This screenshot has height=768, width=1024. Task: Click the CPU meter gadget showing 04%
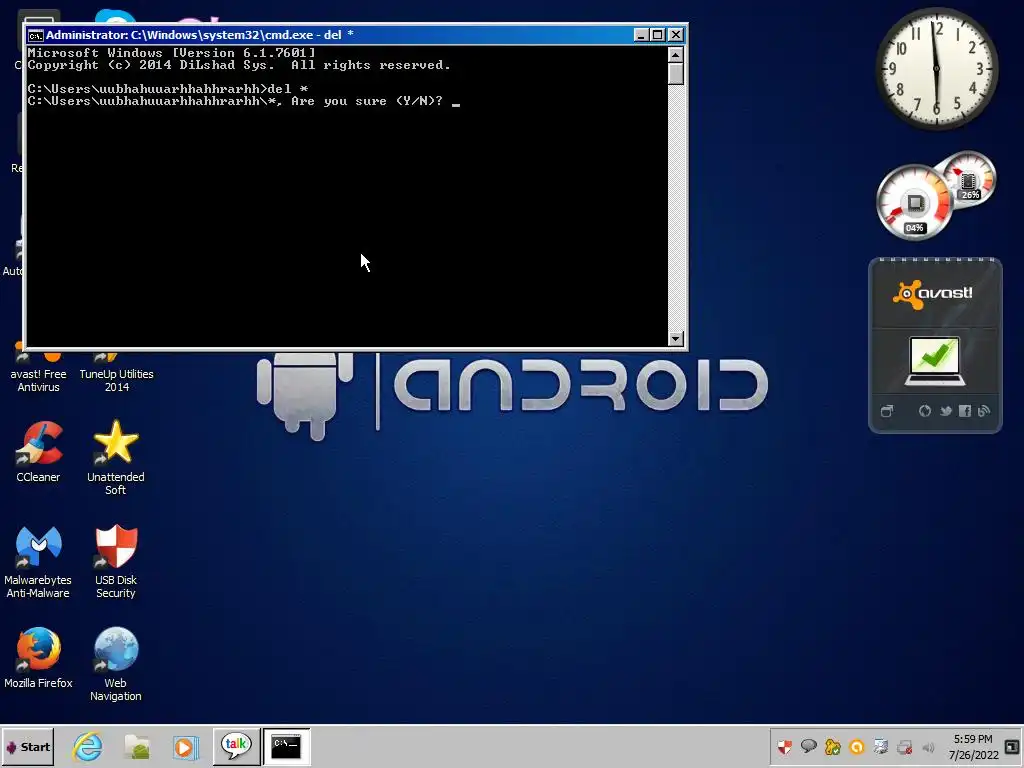(914, 204)
